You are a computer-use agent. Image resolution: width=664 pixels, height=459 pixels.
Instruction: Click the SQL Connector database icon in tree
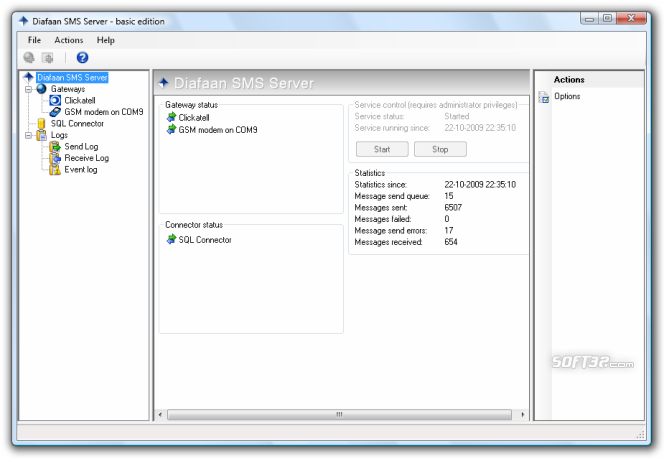(42, 123)
